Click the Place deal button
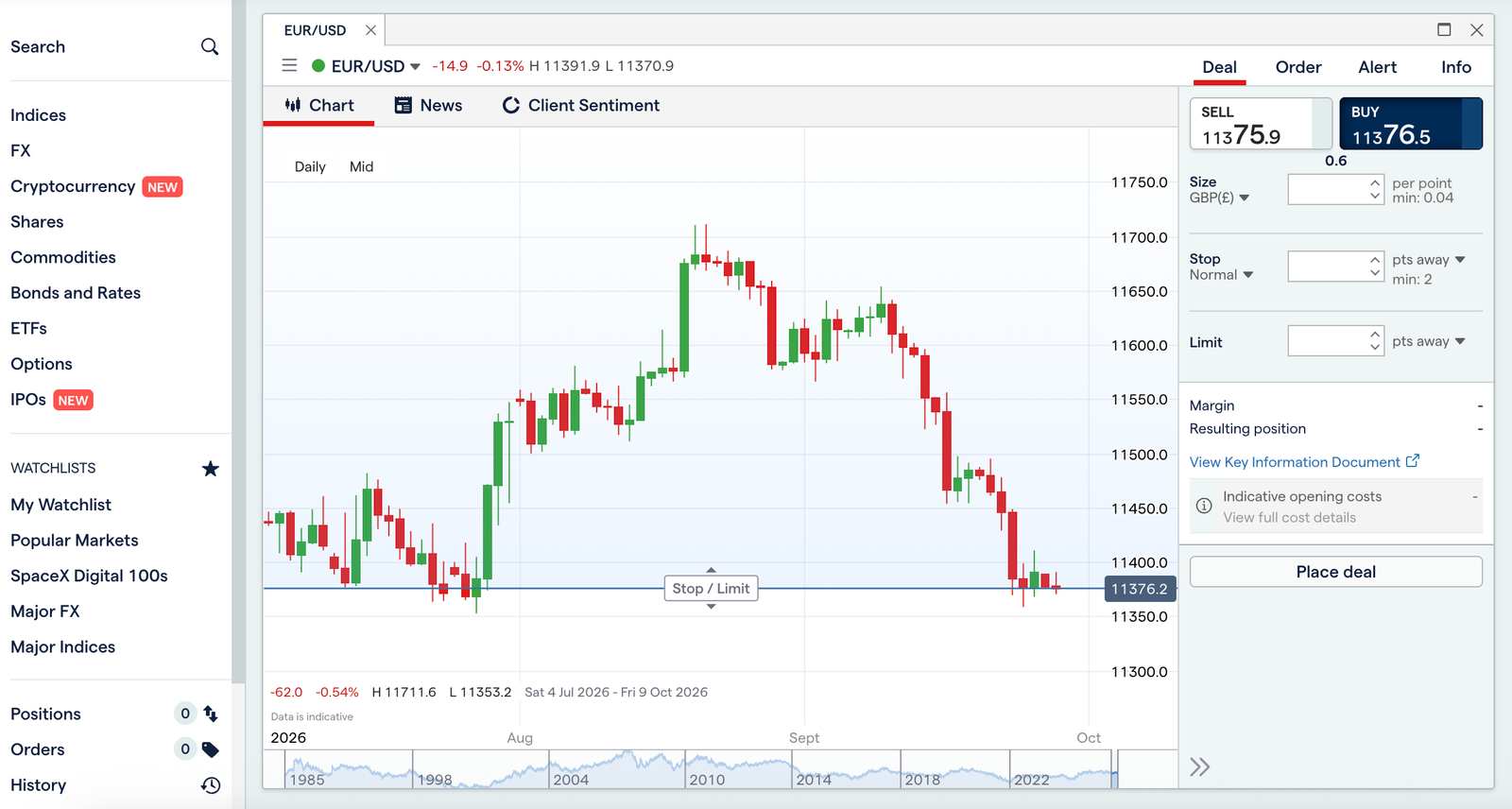 (1336, 572)
